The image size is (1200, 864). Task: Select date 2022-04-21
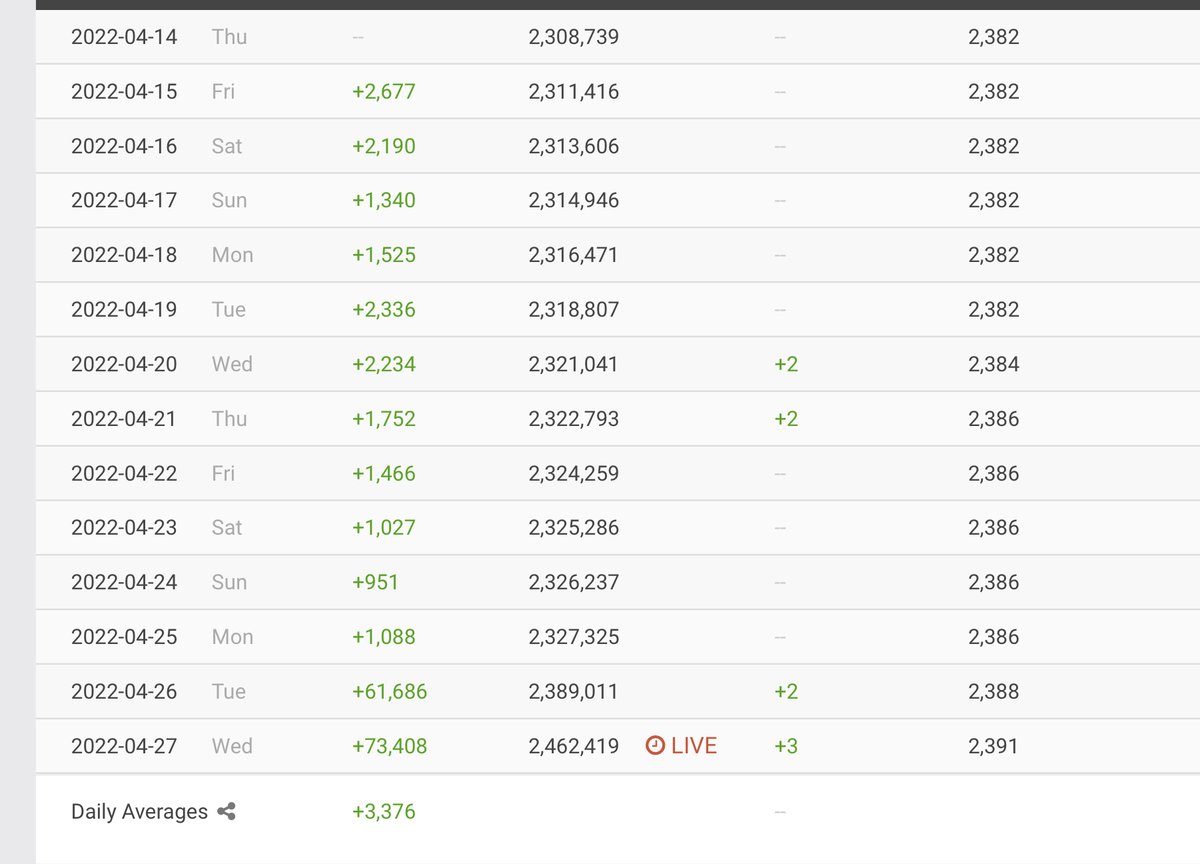pyautogui.click(x=124, y=419)
